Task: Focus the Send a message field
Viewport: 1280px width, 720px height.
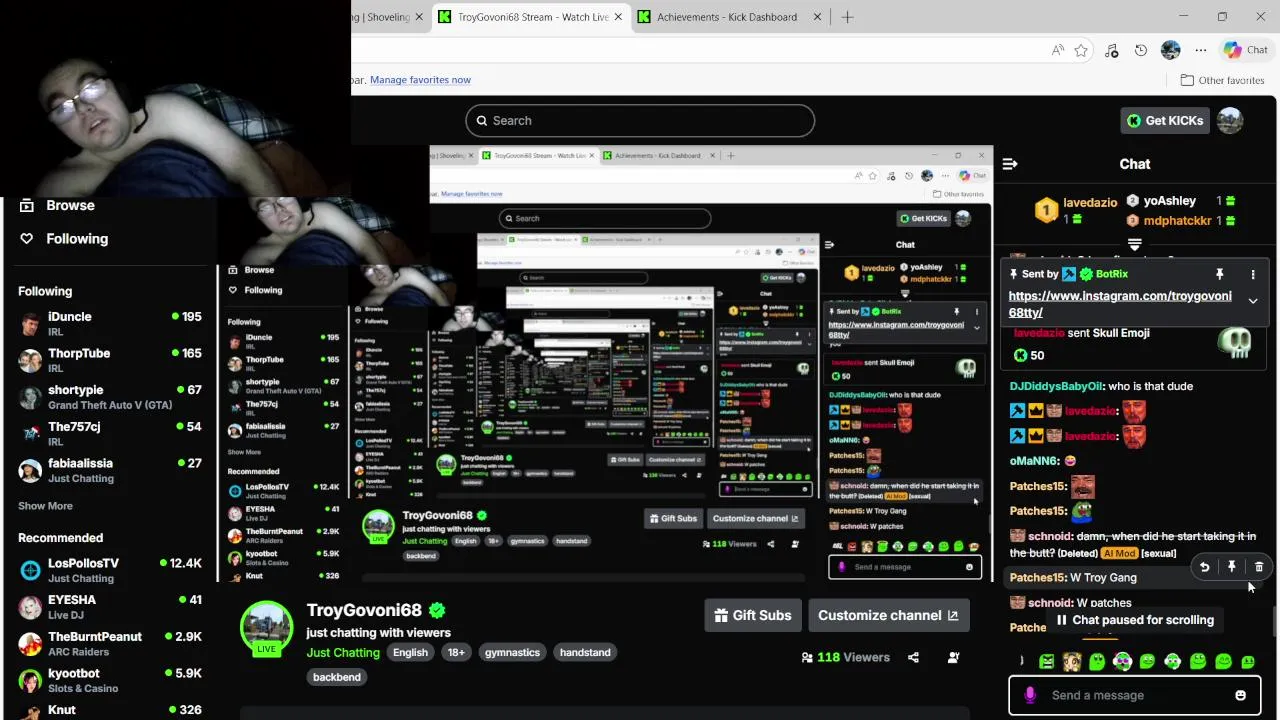Action: tap(1134, 695)
